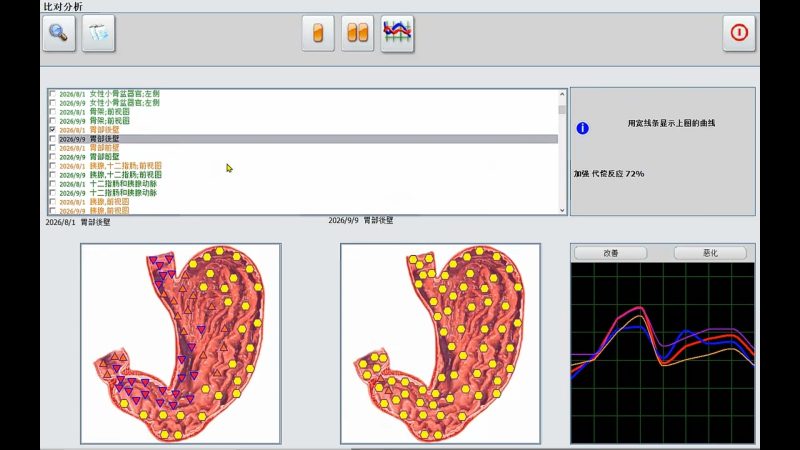
Task: Select orange row text 2026/8/1 胃部後壁
Action: click(x=89, y=130)
